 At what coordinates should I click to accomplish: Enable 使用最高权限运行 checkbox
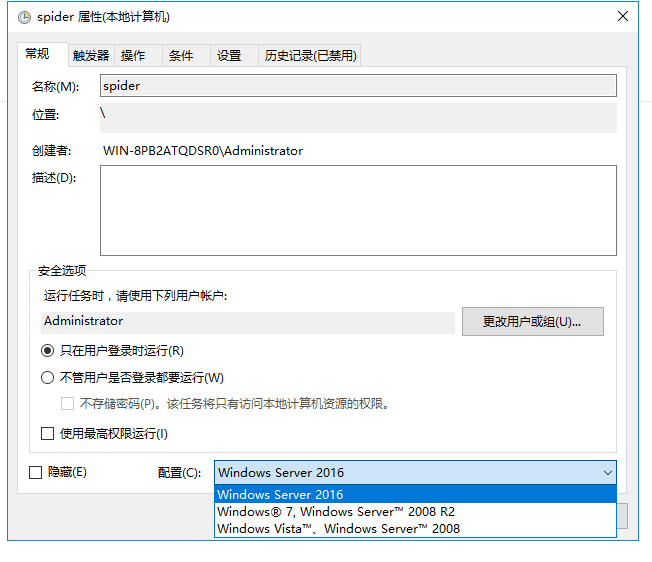(47, 434)
